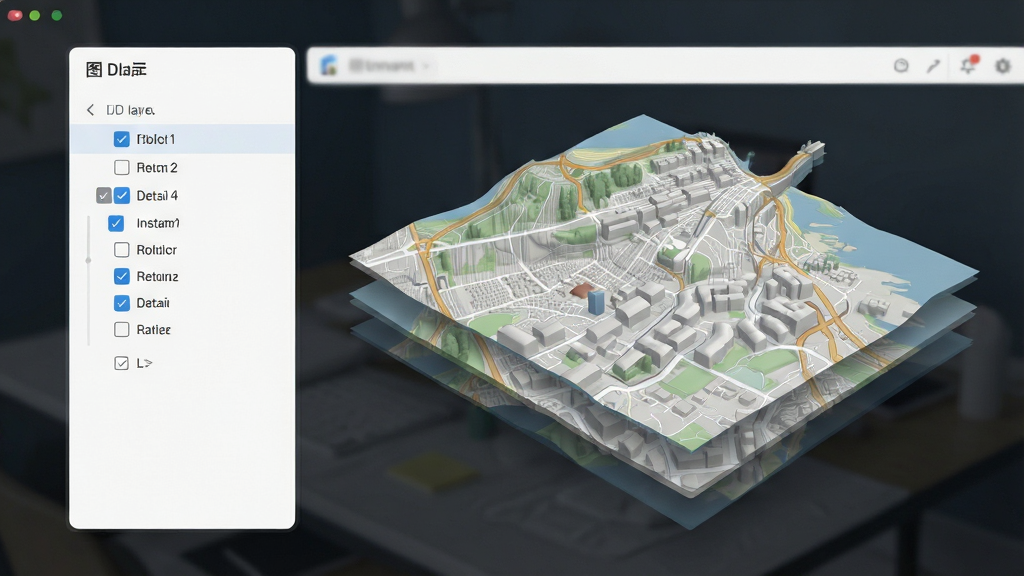This screenshot has width=1024, height=576.
Task: Uncheck the Fblot 1 layer checkbox
Action: 121,139
